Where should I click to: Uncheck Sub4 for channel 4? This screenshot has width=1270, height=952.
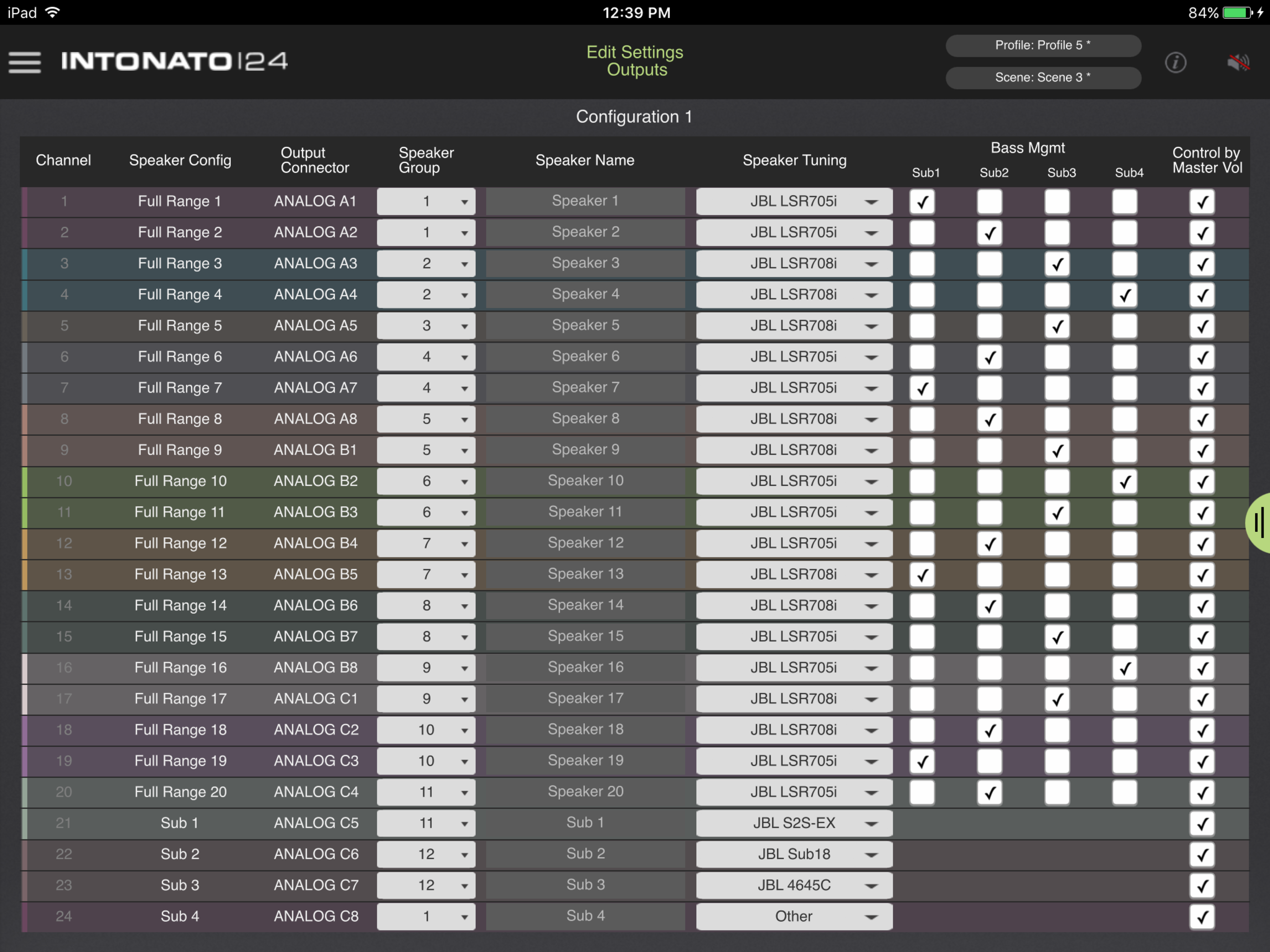(1125, 295)
